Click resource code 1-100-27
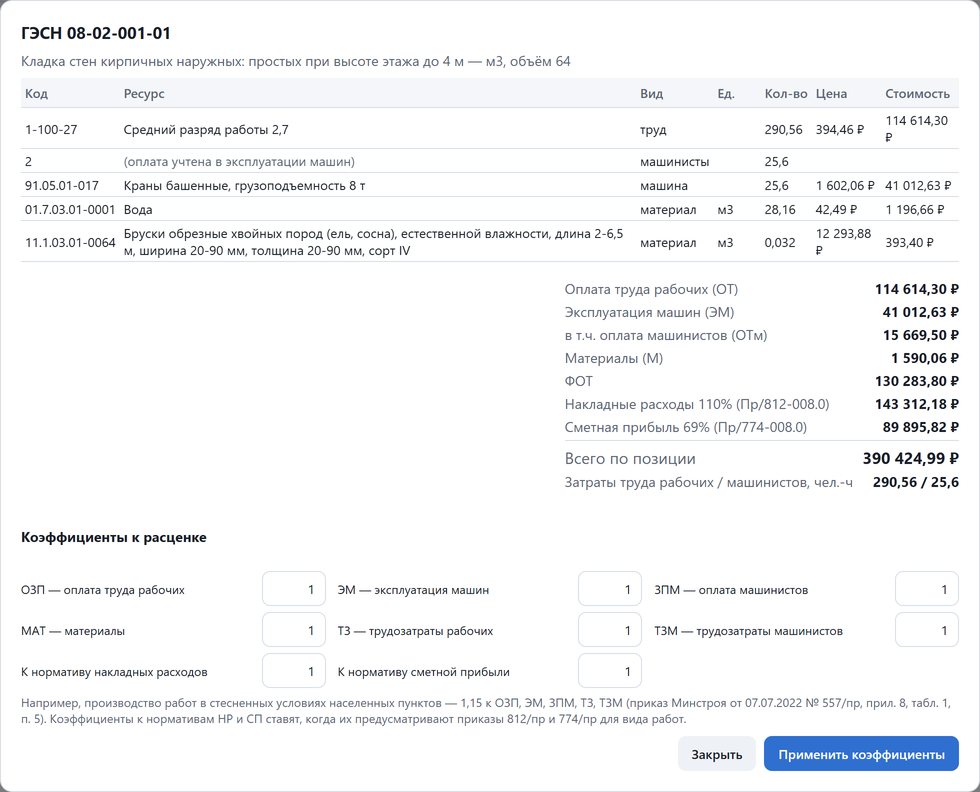Viewport: 980px width, 792px height. click(51, 129)
